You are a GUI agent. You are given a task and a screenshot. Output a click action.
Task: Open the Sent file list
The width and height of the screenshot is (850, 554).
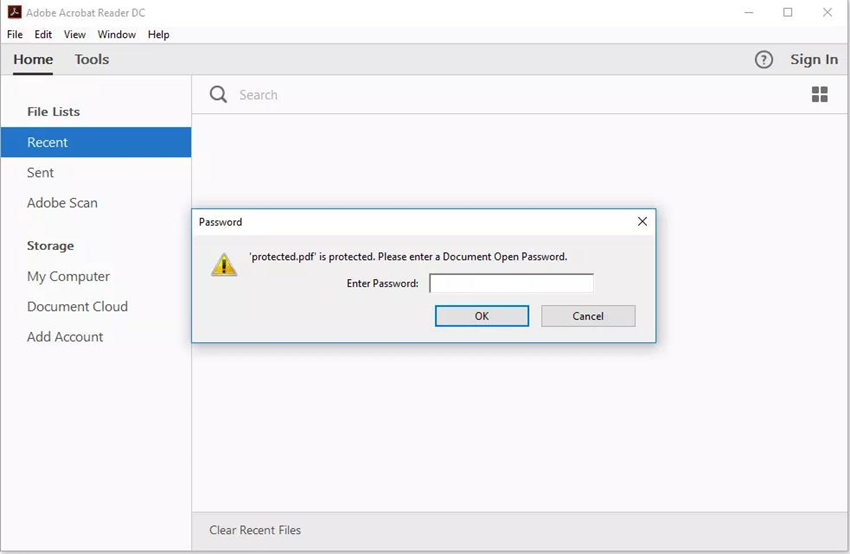[41, 172]
